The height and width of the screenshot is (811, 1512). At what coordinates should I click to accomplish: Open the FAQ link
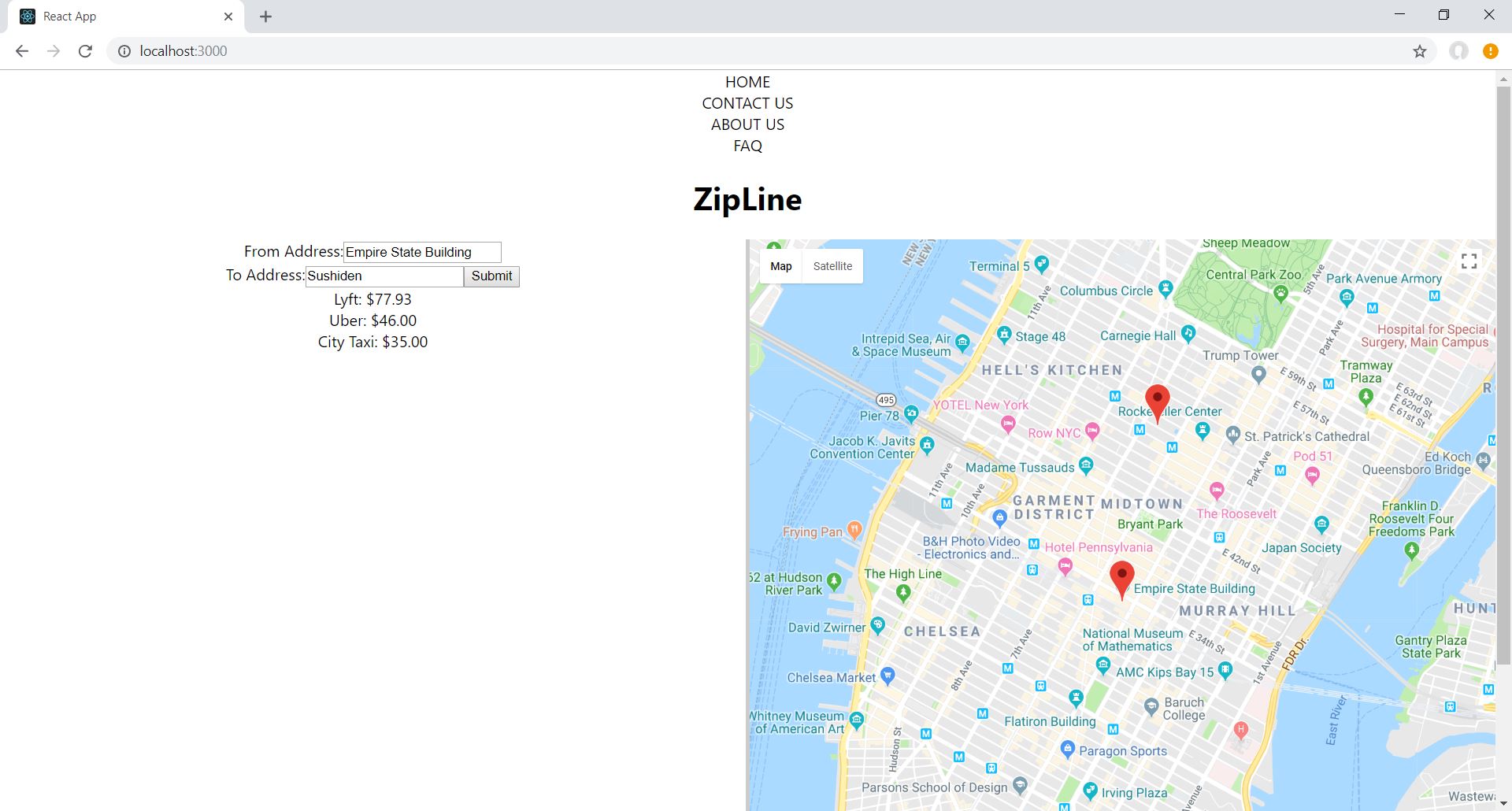click(x=747, y=146)
